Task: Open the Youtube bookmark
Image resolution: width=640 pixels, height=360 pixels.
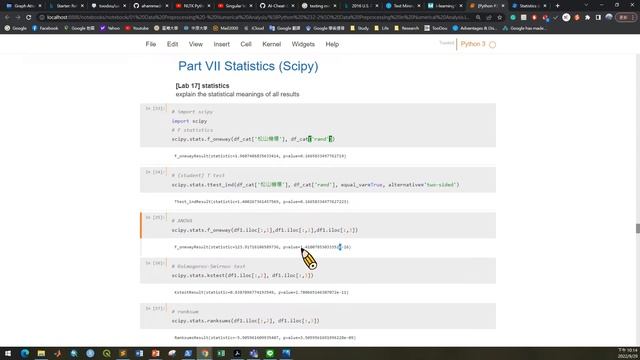Action: pos(137,28)
